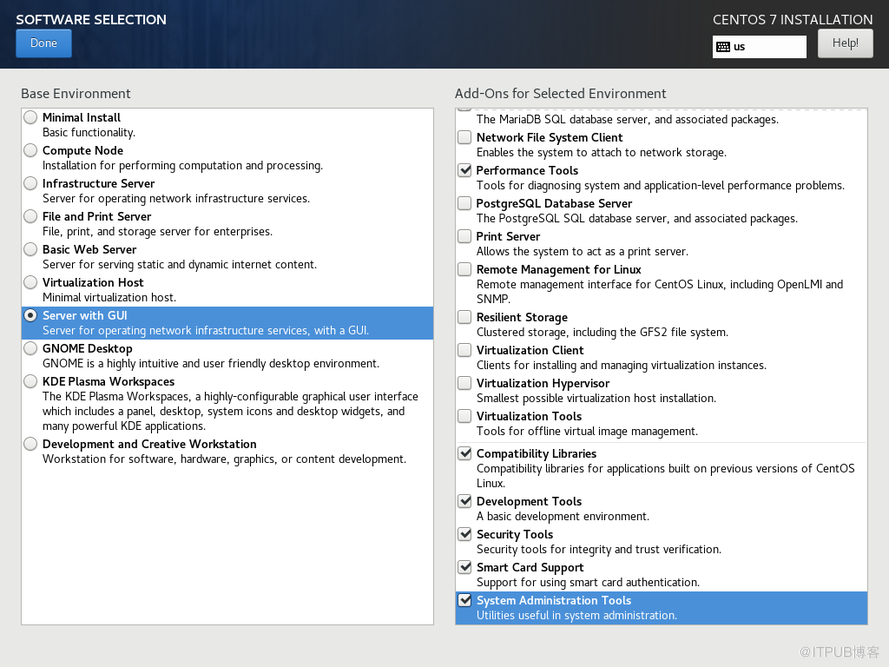Viewport: 889px width, 667px height.
Task: Uncheck Development Tools add-on
Action: (465, 502)
